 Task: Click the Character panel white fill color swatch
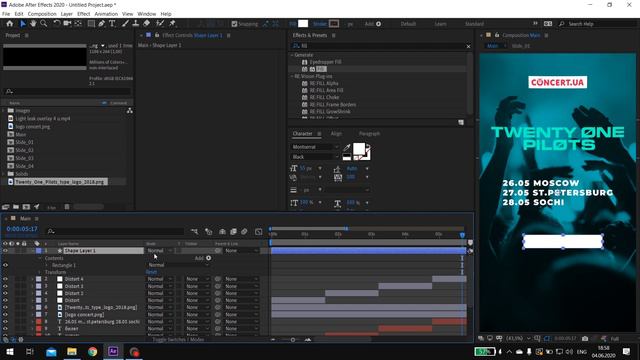point(359,149)
